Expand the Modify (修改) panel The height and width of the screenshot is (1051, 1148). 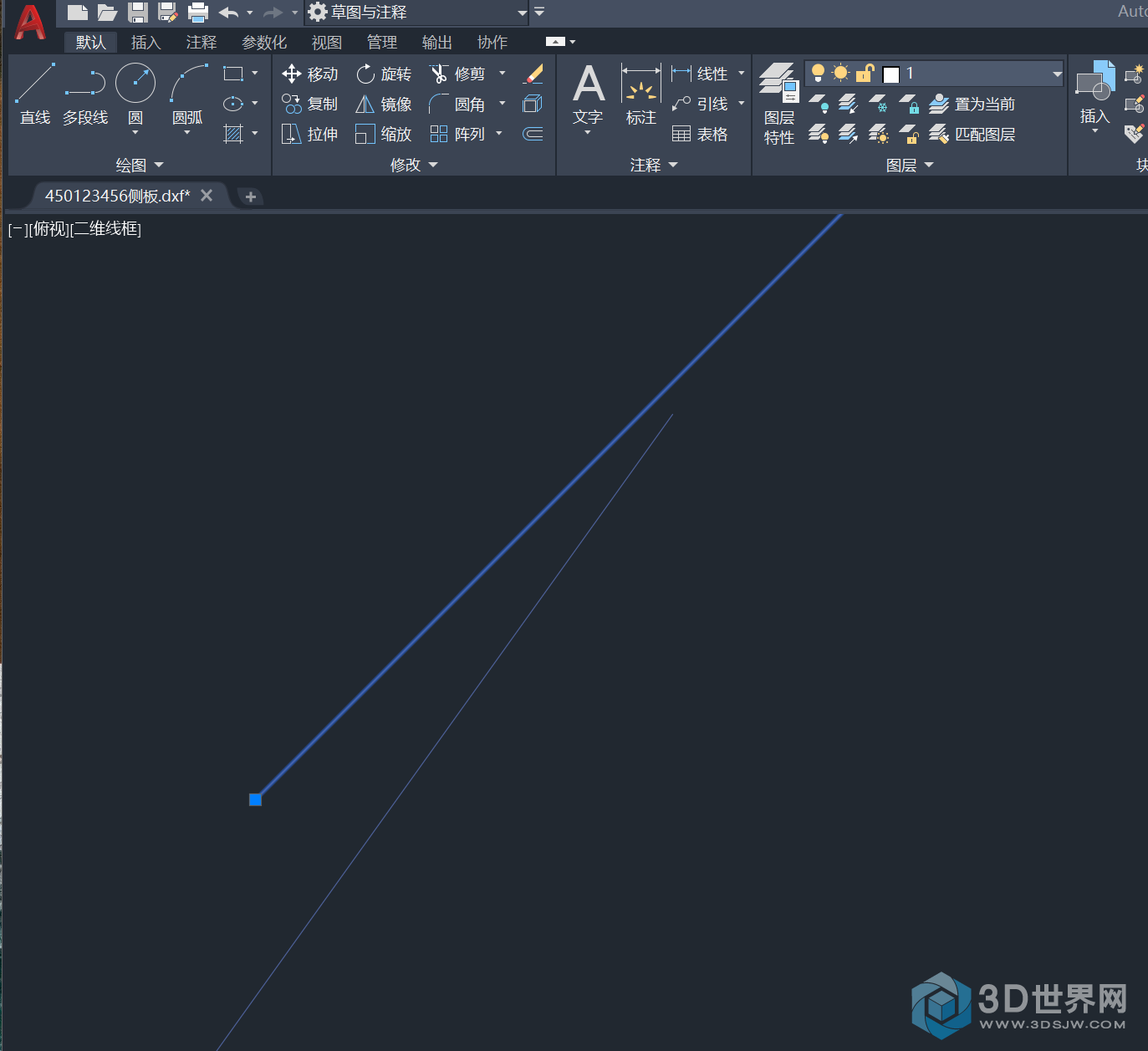point(414,165)
